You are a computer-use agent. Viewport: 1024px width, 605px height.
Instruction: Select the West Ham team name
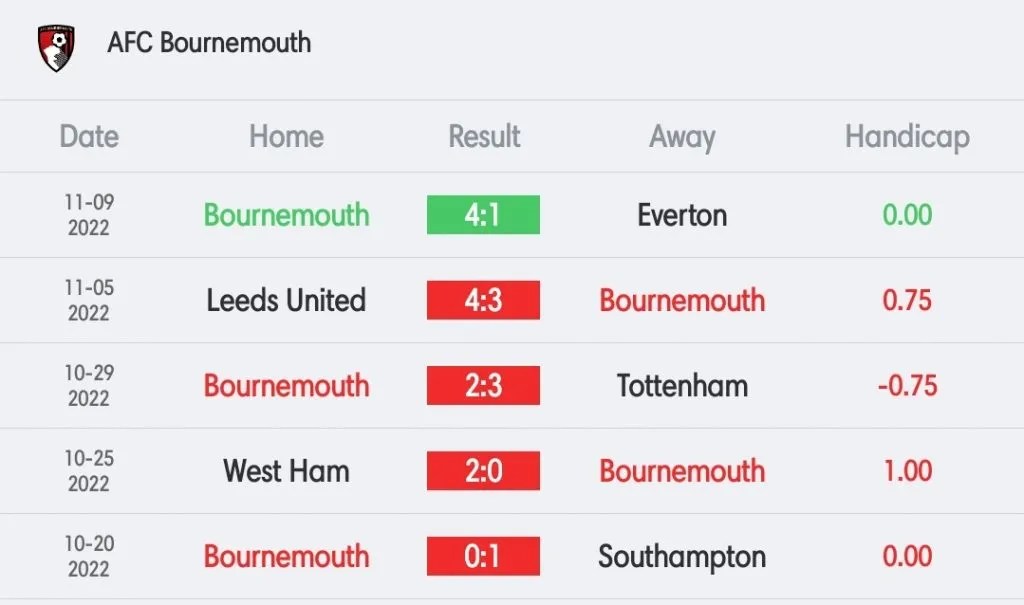(x=286, y=471)
